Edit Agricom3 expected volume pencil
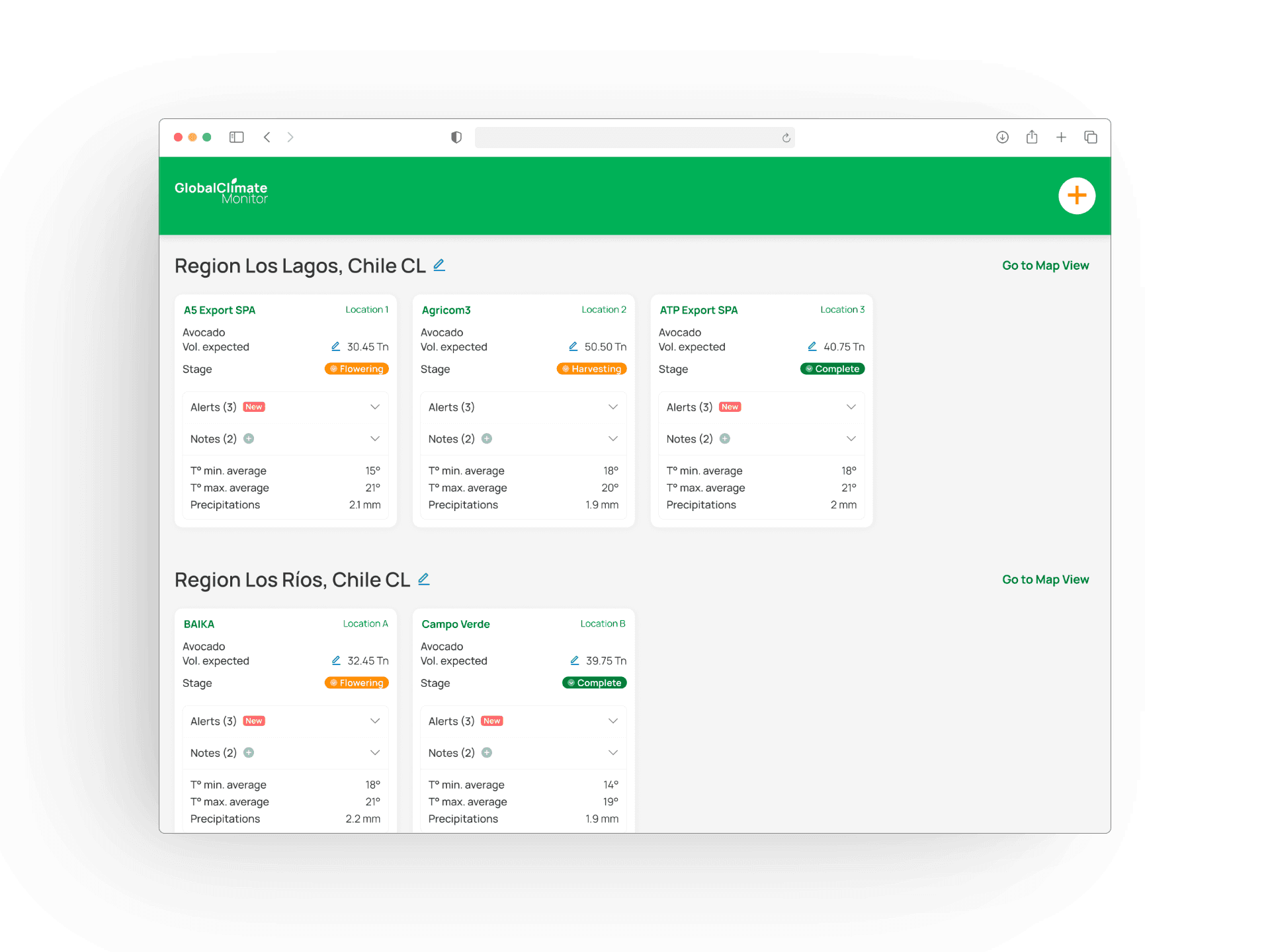 pyautogui.click(x=573, y=346)
